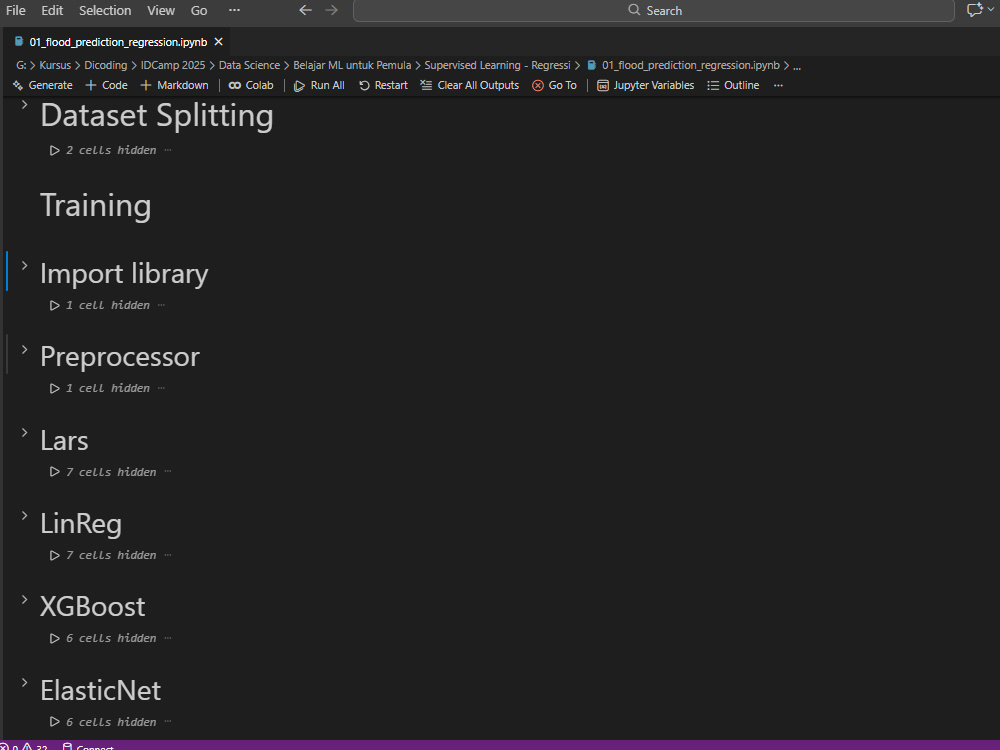
Task: Open more actions beside Dataset Splitting hidden cells
Action: (168, 151)
